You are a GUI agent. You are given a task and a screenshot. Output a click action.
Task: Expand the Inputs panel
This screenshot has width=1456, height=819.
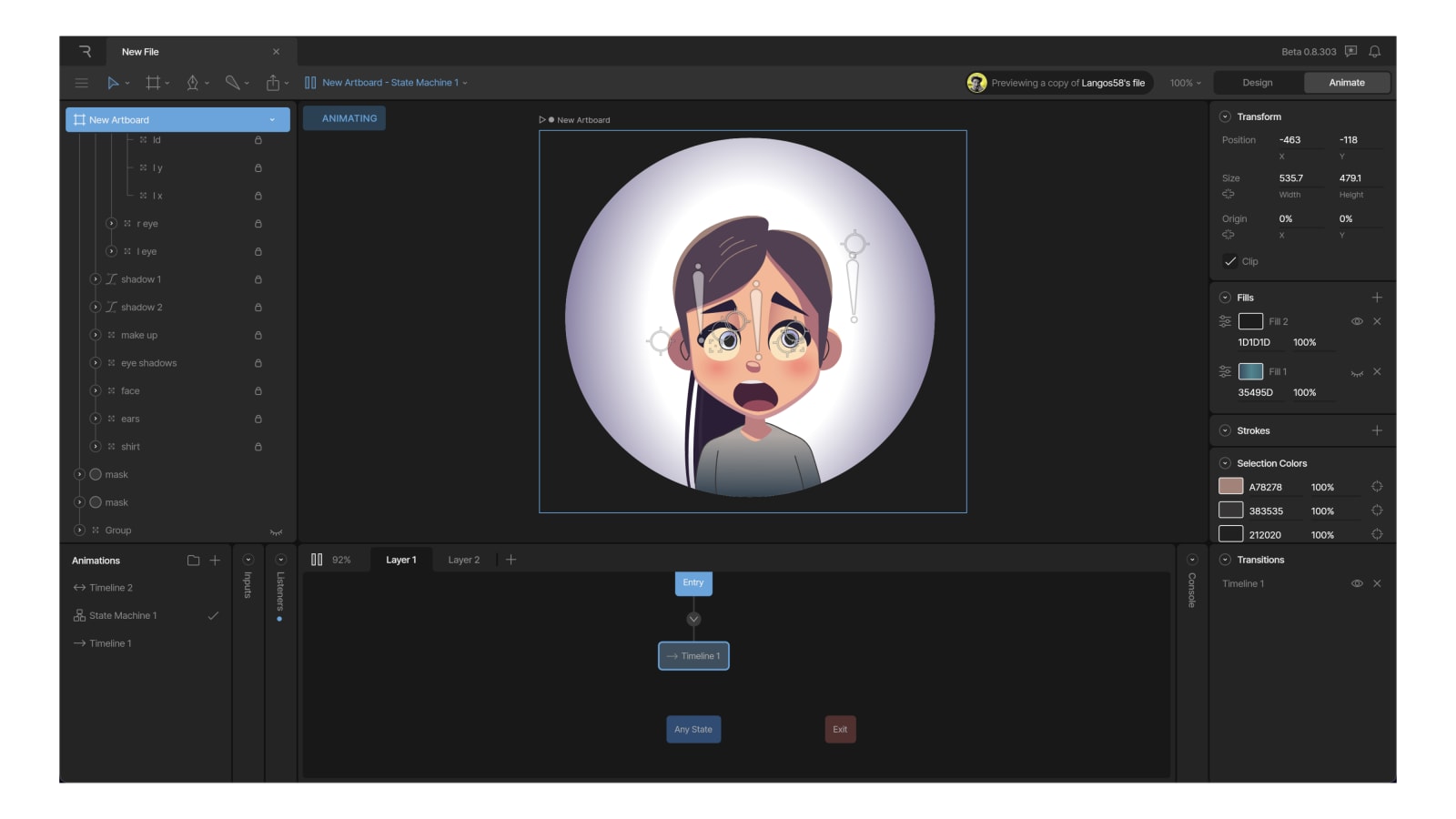click(x=248, y=560)
